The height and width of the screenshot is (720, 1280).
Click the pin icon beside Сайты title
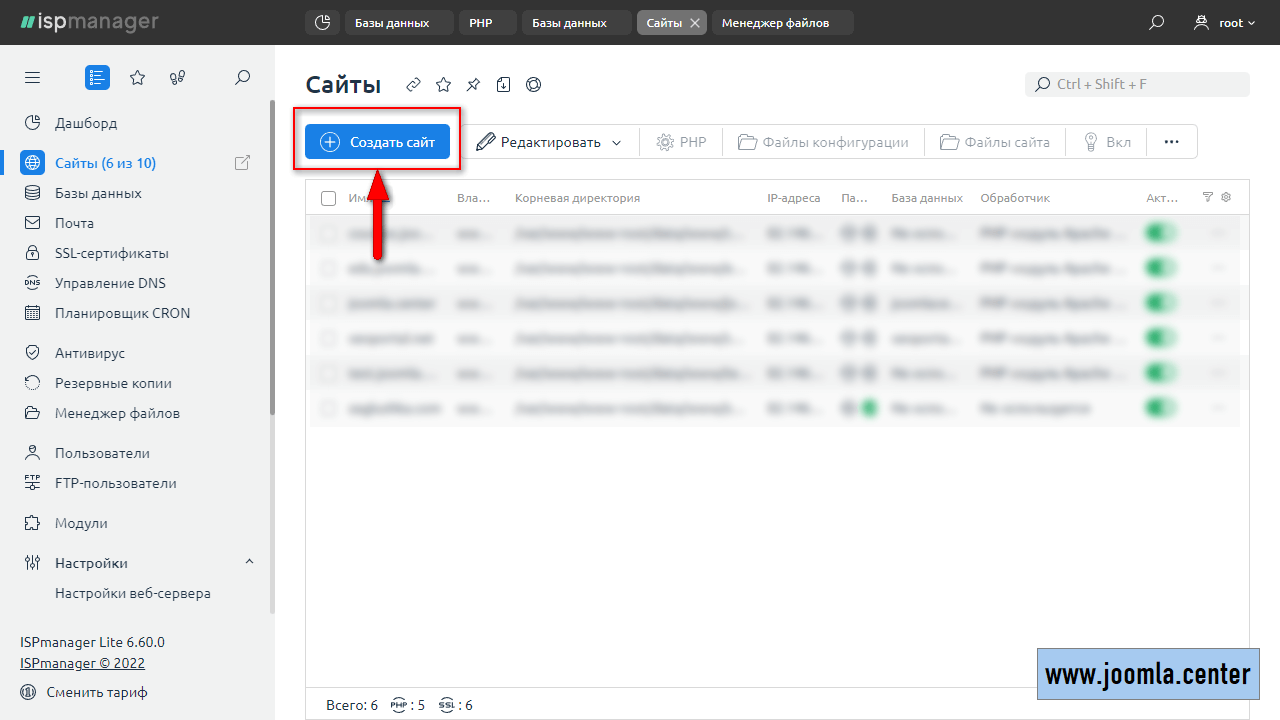tap(474, 85)
